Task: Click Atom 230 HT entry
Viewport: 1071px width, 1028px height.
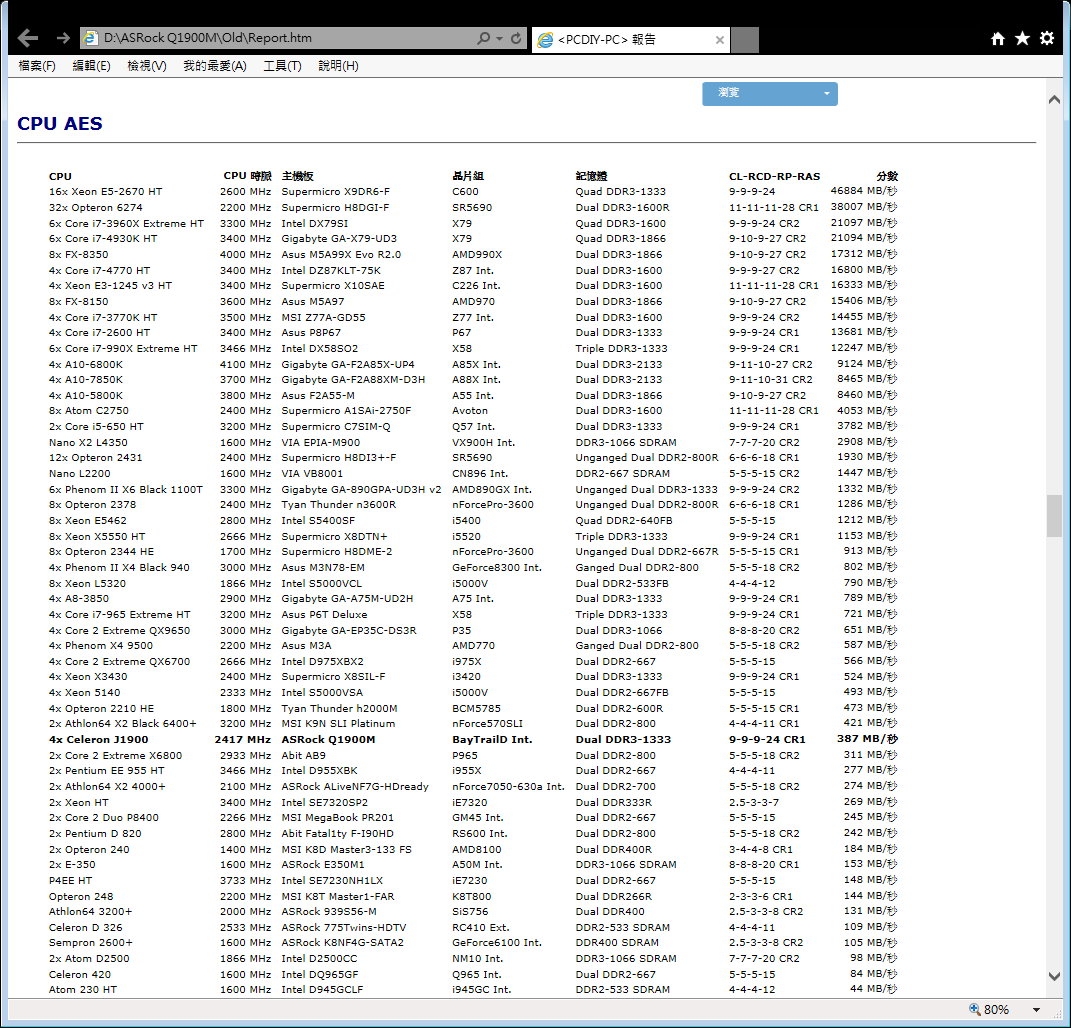Action: click(83, 990)
